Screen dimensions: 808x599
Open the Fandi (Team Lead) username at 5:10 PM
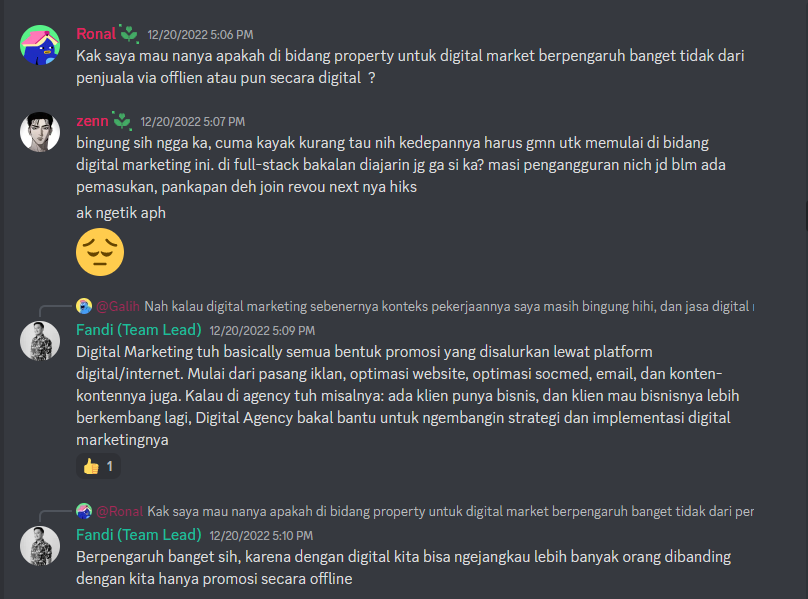point(139,535)
